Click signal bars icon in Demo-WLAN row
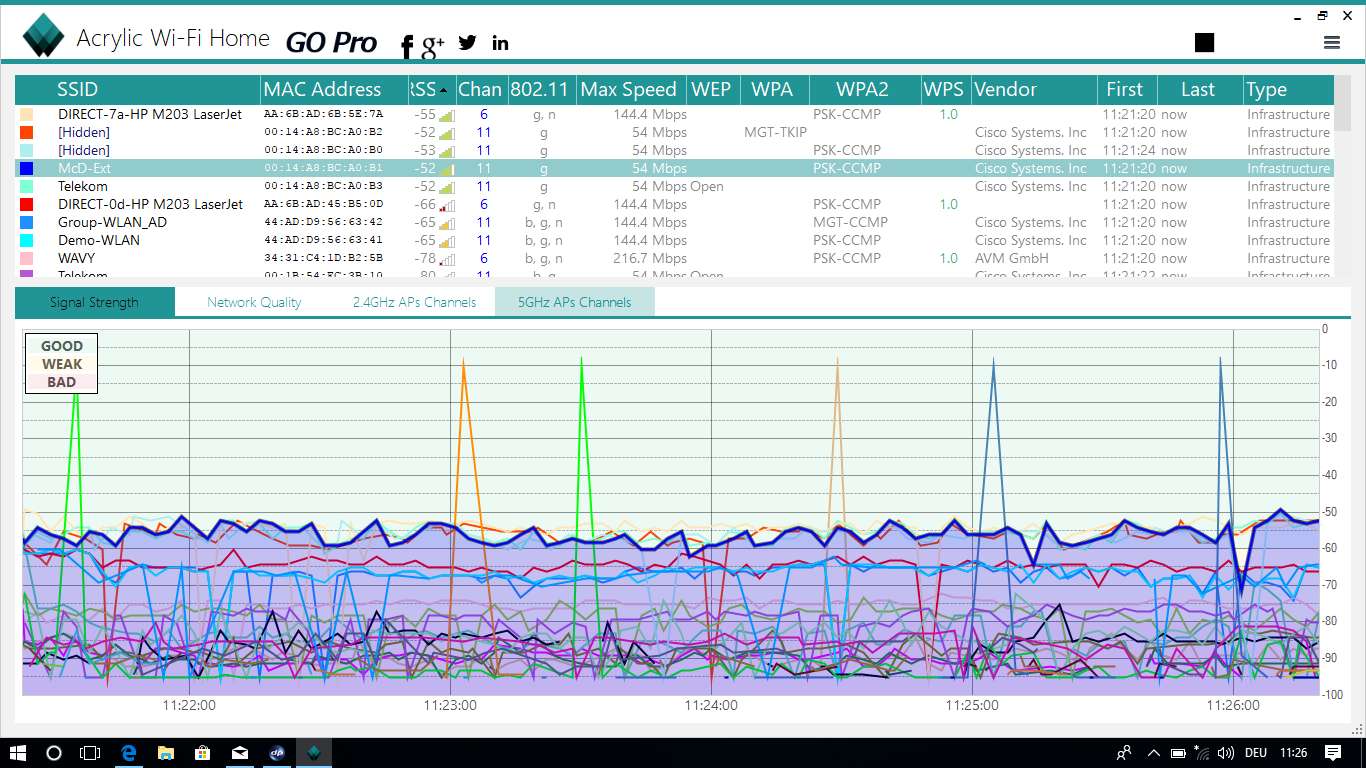1366x768 pixels. pos(446,241)
